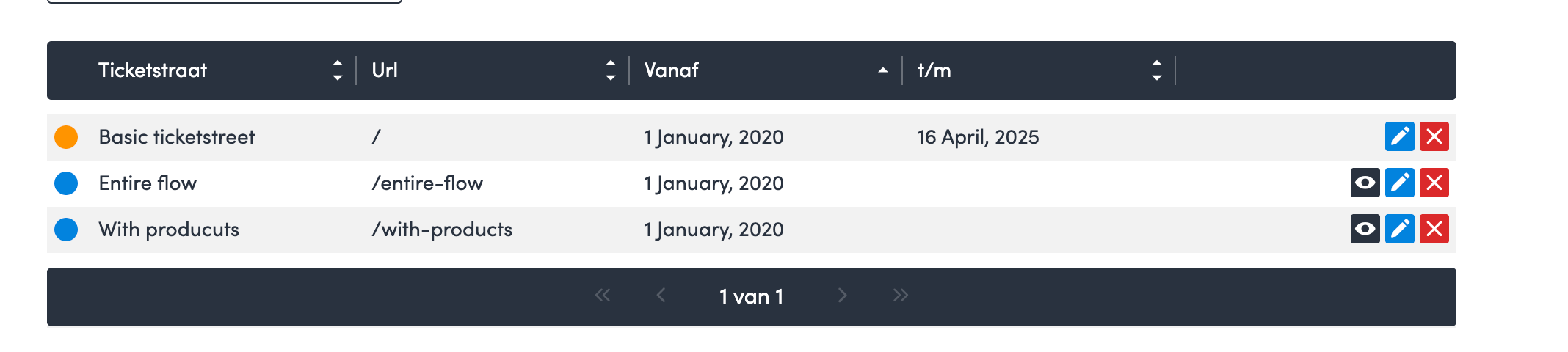
Task: Go to the previous page
Action: pos(661,296)
